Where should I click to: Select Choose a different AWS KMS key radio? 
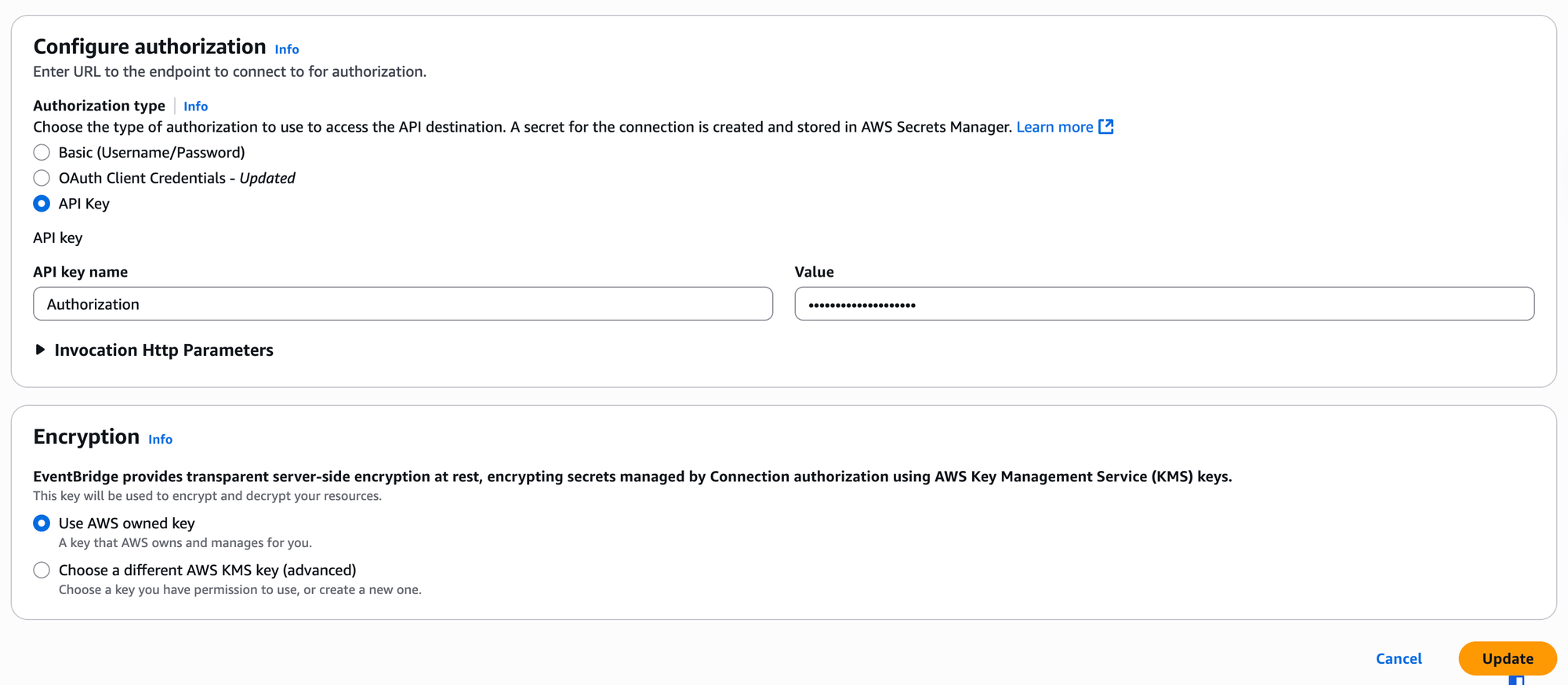(x=42, y=570)
